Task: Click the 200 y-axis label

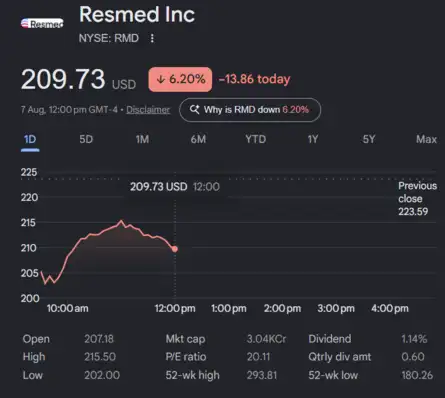Action: coord(30,298)
